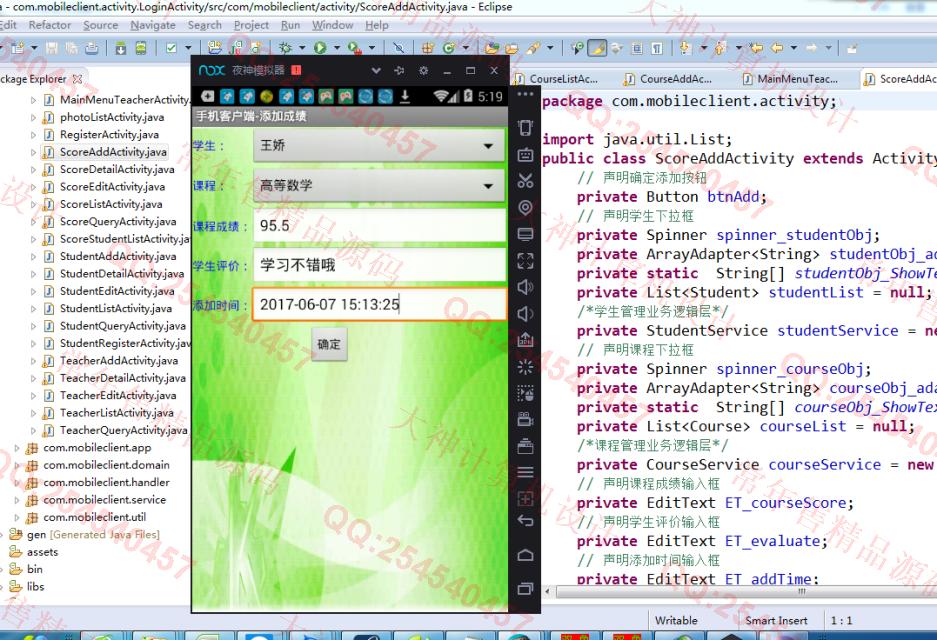Raise volume with Nox speaker icon

pyautogui.click(x=525, y=287)
